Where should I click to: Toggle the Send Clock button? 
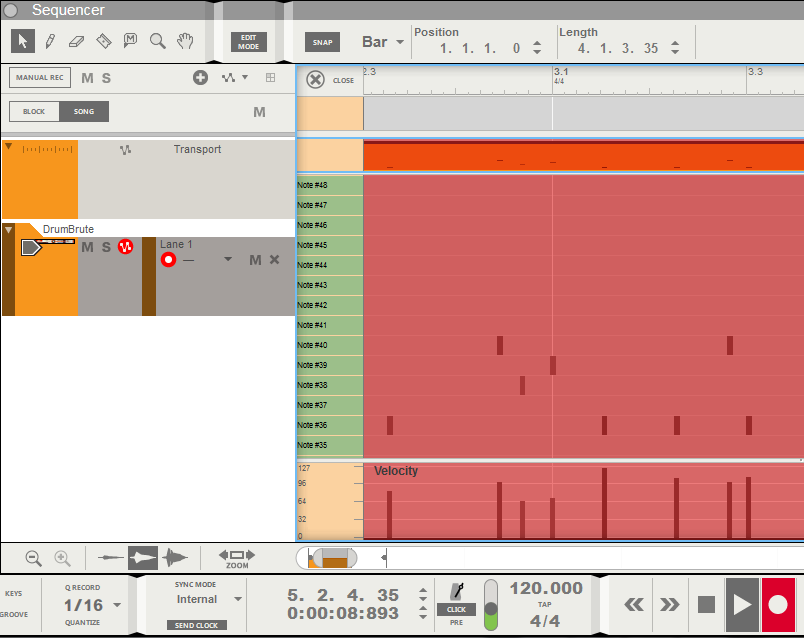(196, 625)
